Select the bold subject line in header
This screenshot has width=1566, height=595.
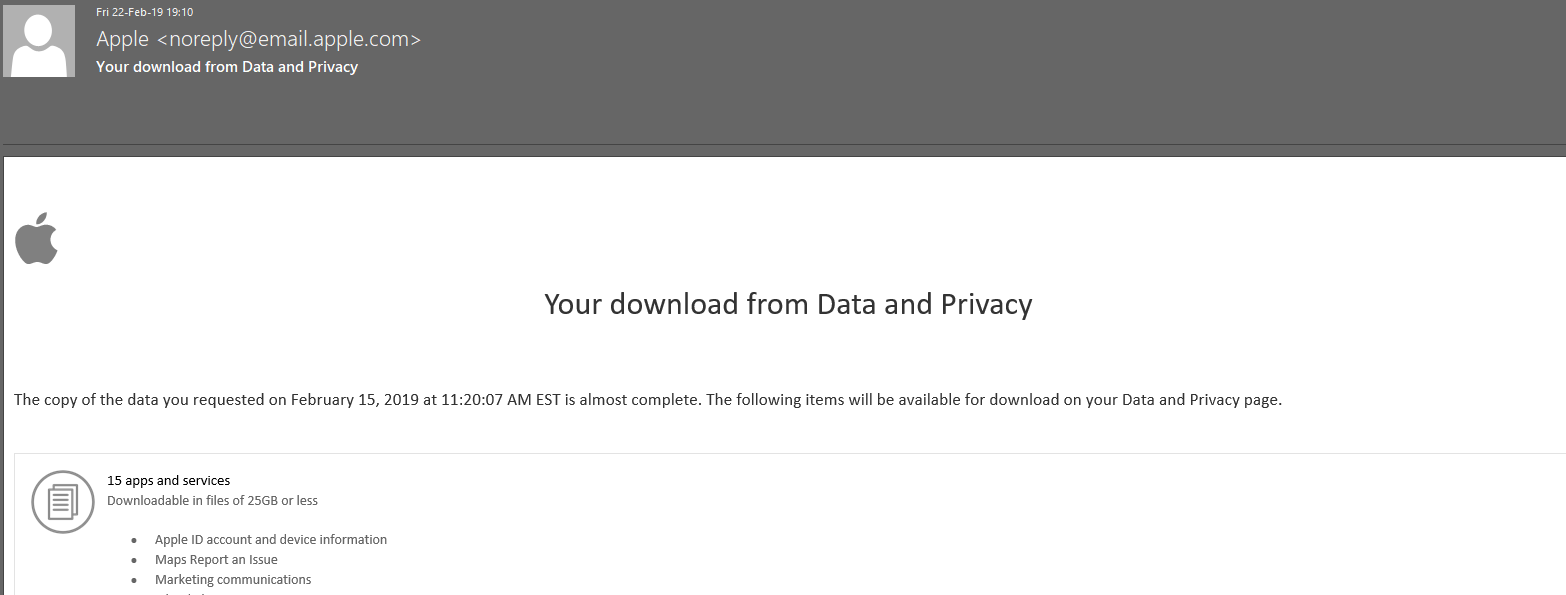(x=227, y=67)
